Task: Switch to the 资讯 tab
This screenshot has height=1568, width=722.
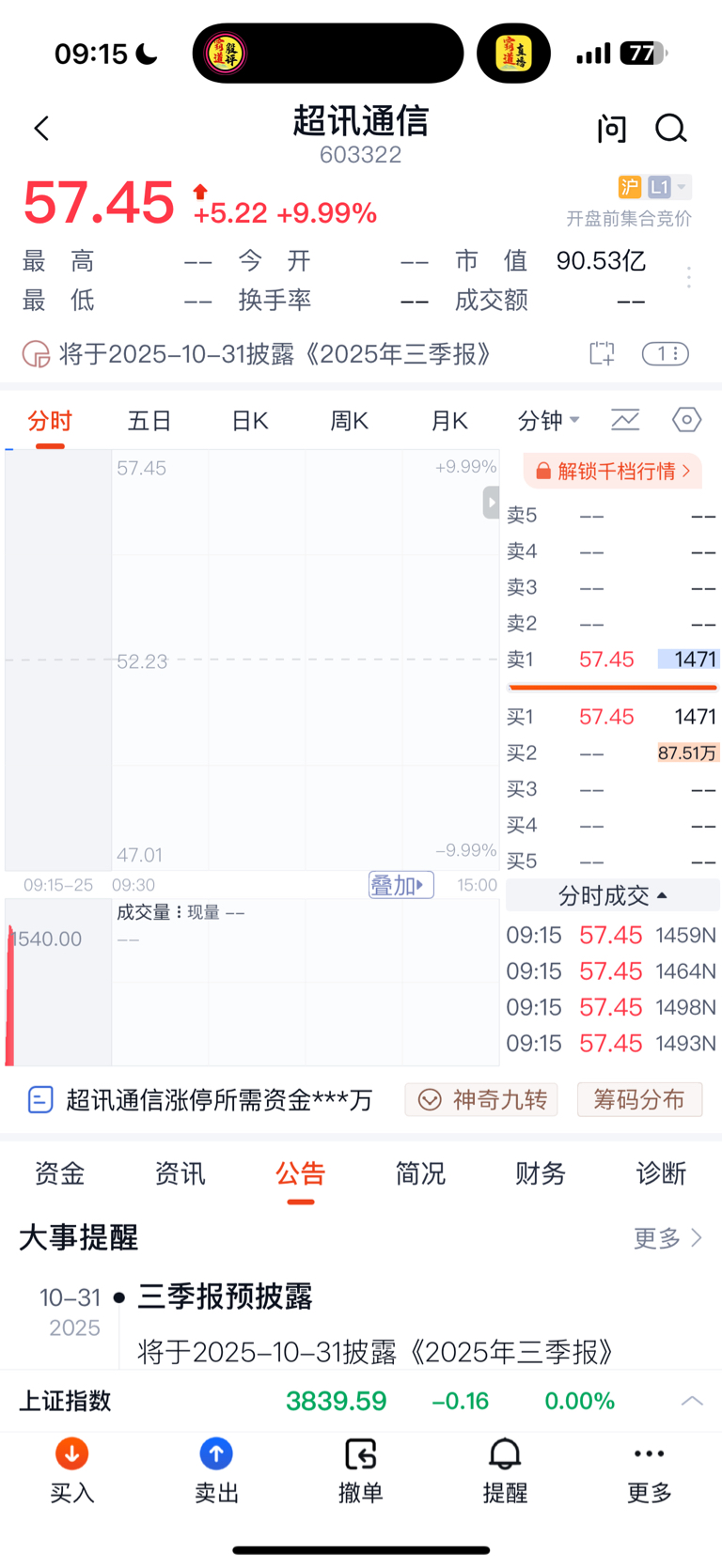Action: pyautogui.click(x=180, y=1173)
